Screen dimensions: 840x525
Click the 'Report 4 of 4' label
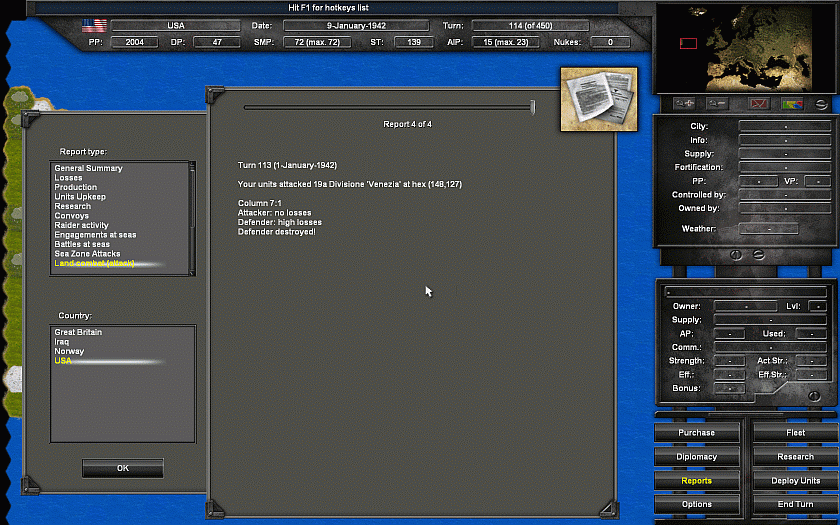coord(407,124)
